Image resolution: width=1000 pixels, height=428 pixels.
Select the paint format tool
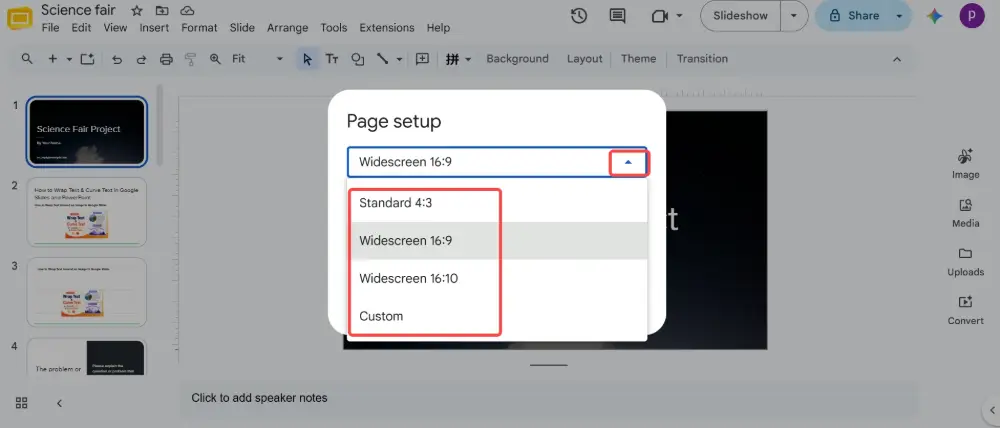point(190,59)
